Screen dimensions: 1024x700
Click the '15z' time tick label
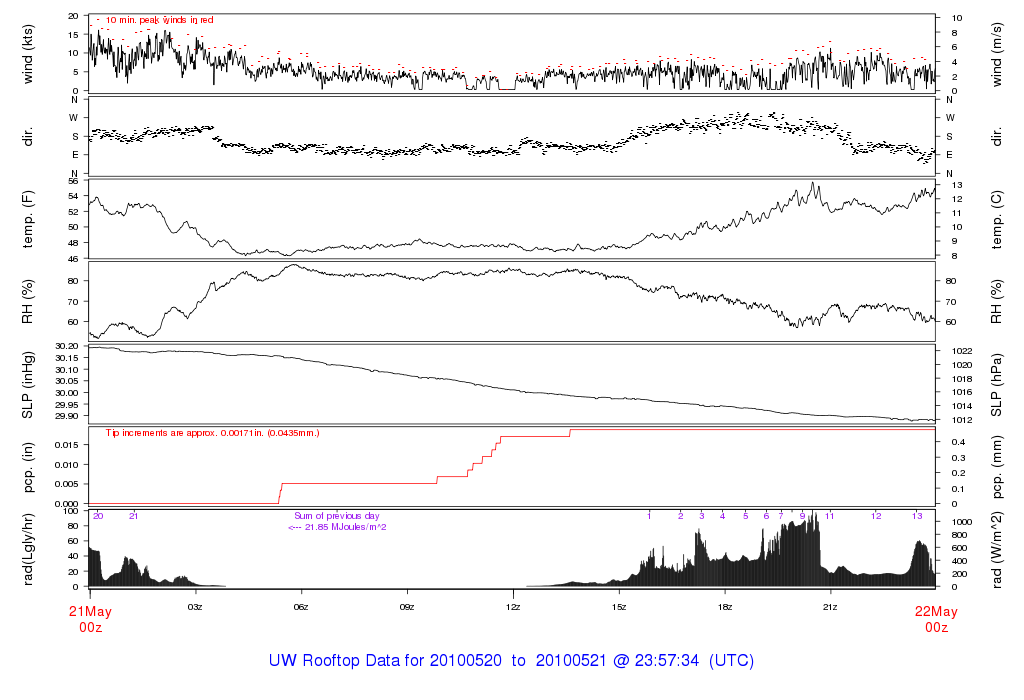[618, 607]
